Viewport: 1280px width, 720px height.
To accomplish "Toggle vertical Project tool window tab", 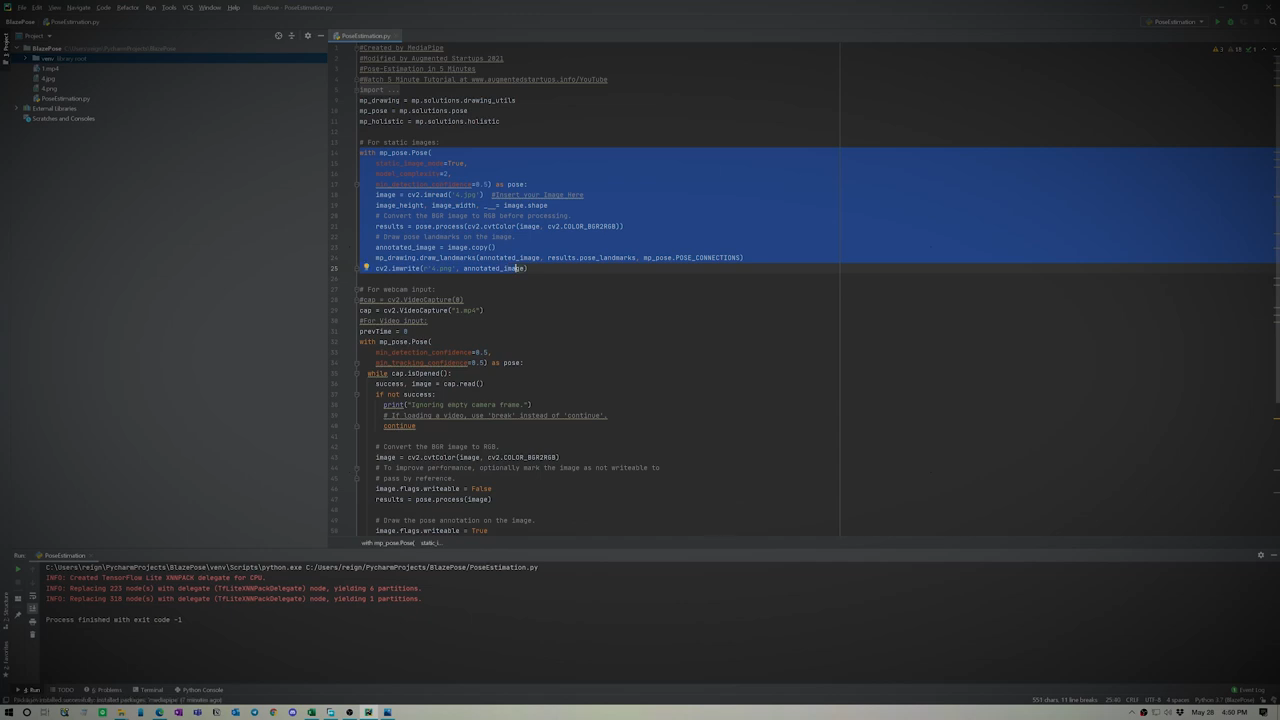I will [x=4, y=49].
